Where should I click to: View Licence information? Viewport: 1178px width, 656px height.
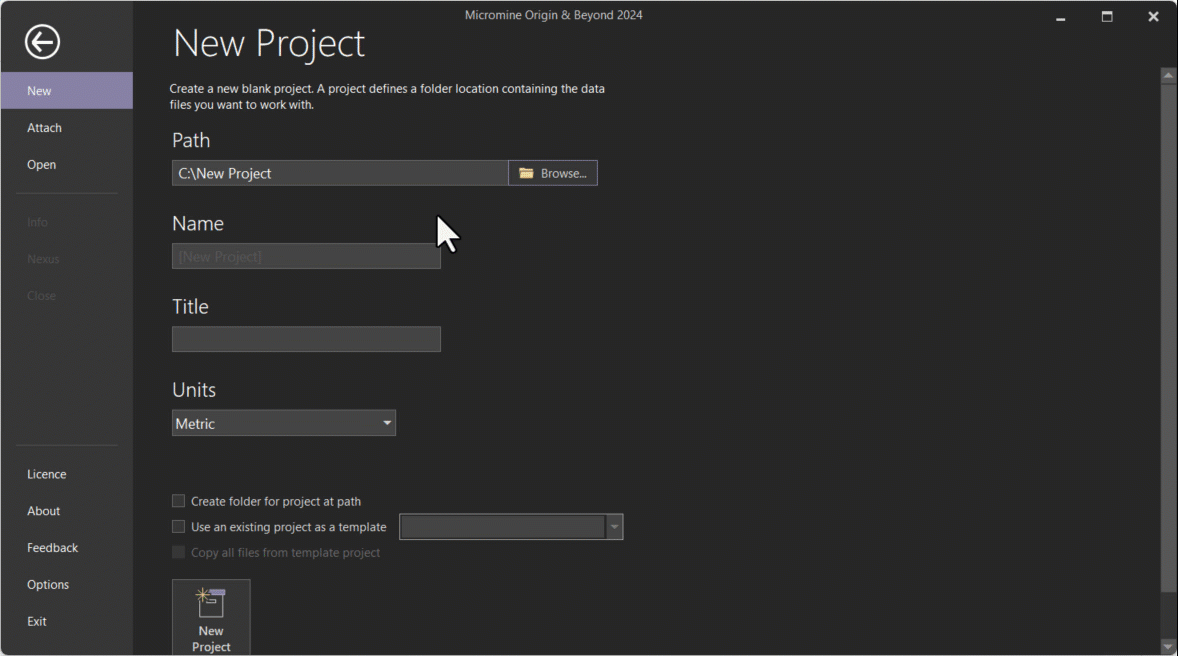click(46, 473)
